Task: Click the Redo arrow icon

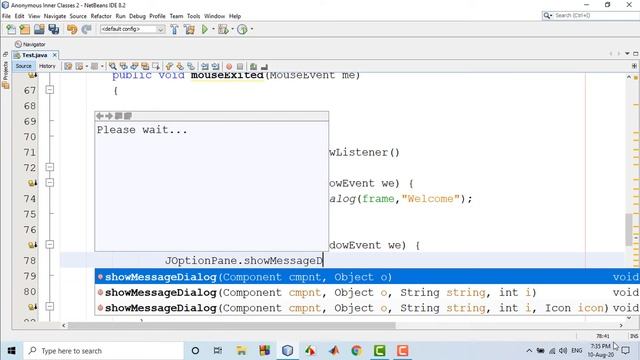Action: point(86,29)
